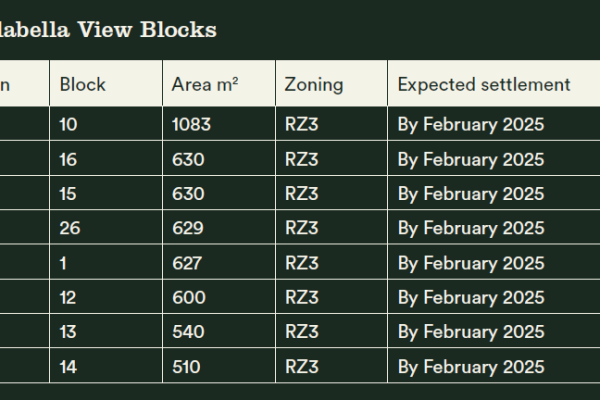Select the Block 26 cell
The width and height of the screenshot is (600, 400).
[70, 228]
